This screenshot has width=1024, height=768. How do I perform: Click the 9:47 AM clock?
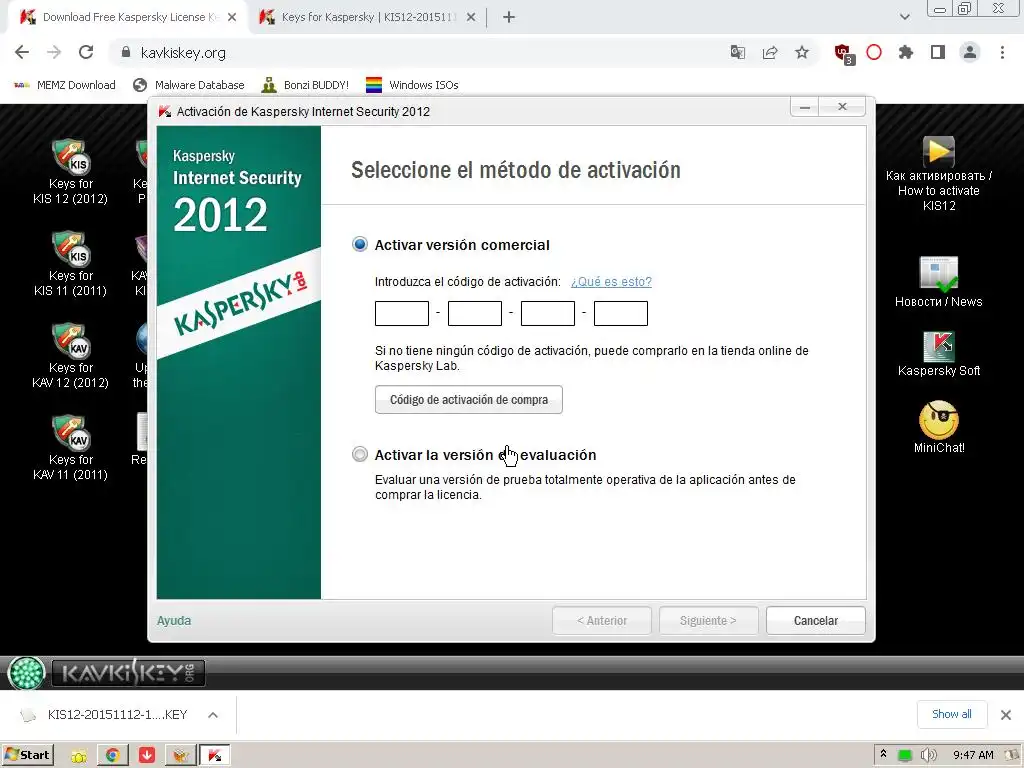(973, 755)
